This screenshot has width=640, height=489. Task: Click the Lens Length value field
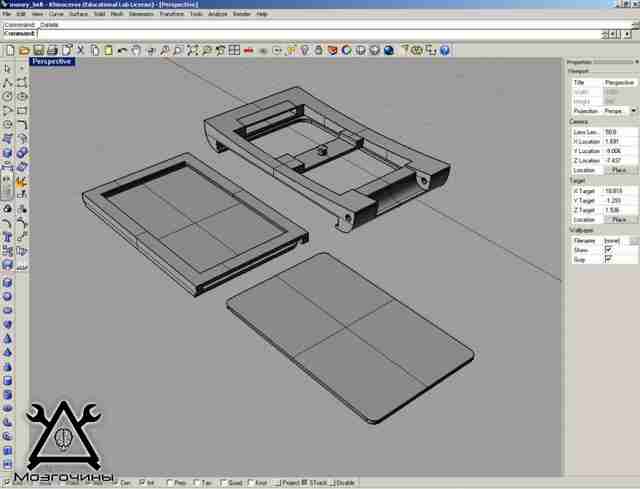point(620,132)
